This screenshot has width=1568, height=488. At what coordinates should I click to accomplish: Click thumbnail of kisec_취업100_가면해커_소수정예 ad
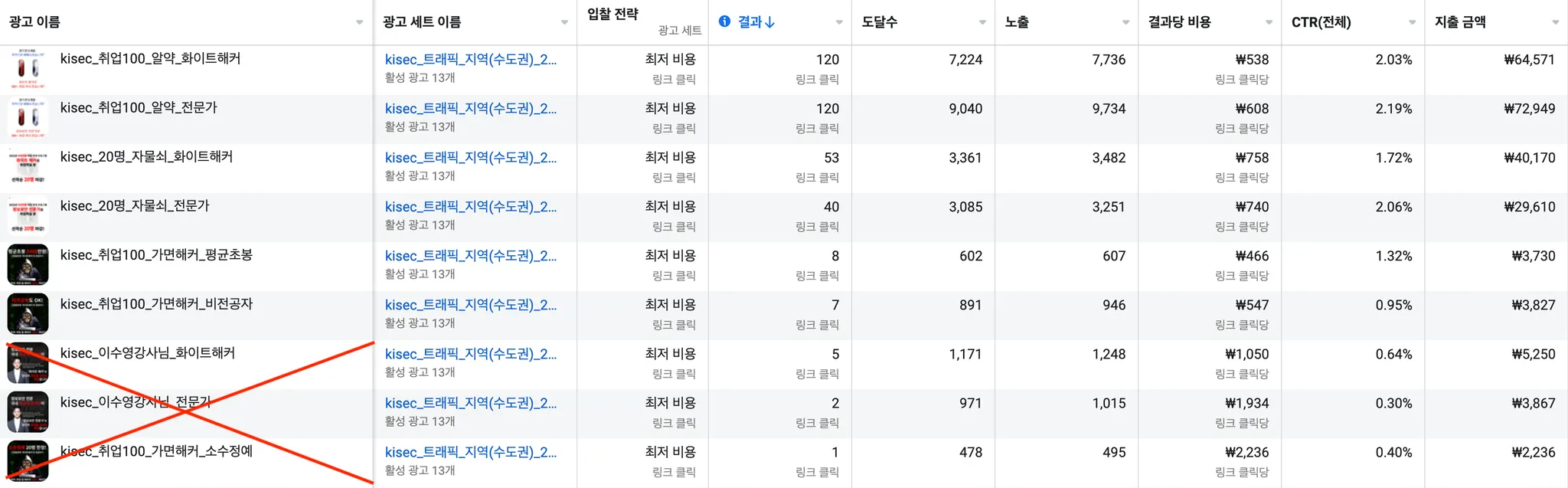pos(28,461)
